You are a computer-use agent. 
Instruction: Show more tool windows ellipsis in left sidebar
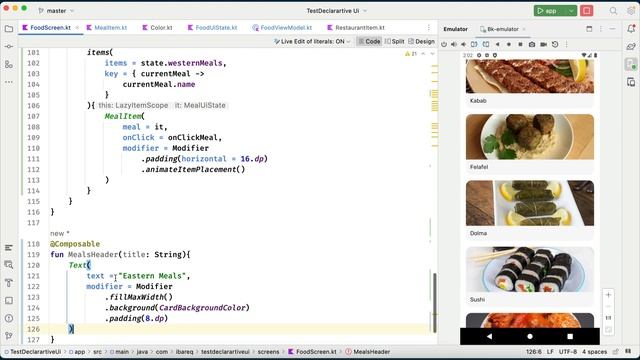point(9,82)
